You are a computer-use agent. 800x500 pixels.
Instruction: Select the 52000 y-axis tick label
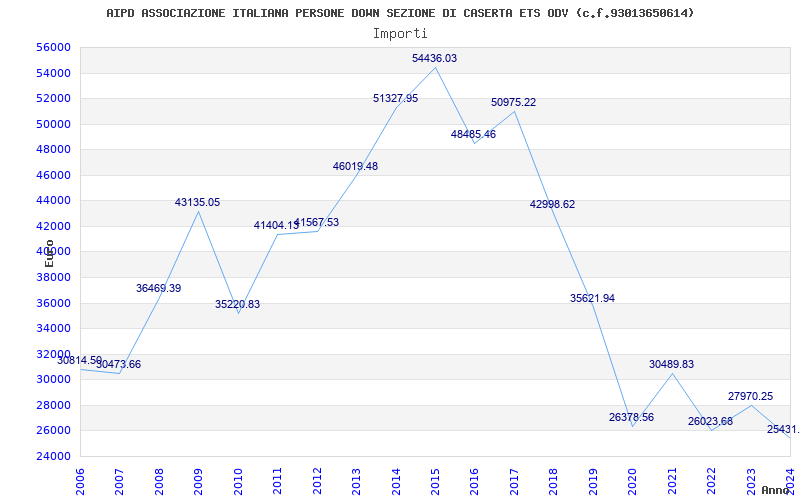pos(53,98)
